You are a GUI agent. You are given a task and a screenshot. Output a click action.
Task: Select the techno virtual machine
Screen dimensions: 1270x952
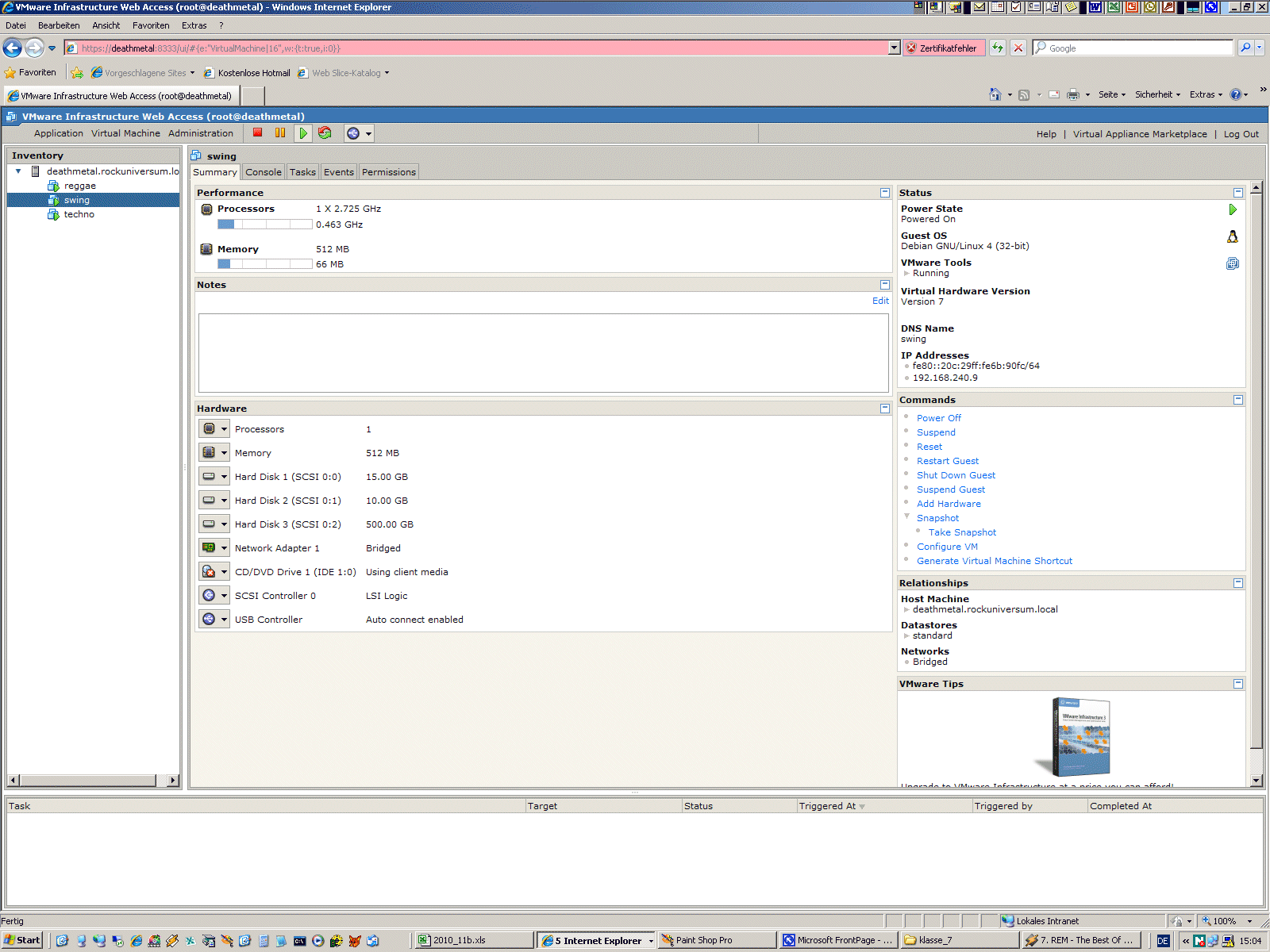tap(79, 214)
